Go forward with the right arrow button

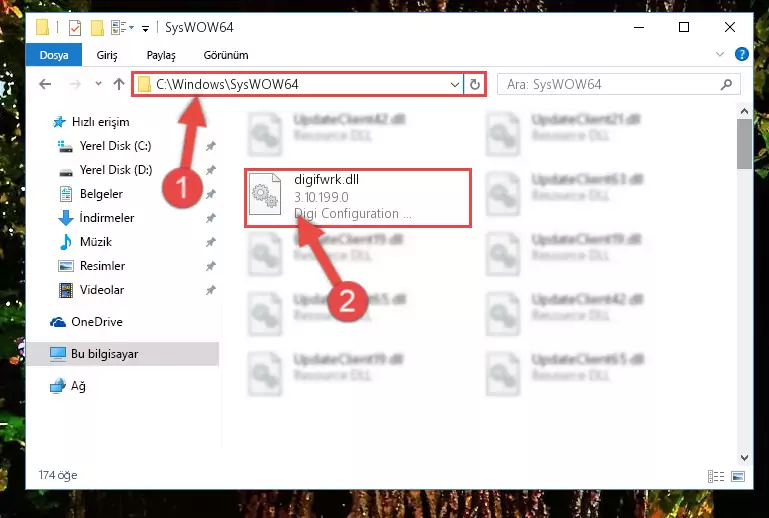pos(75,84)
